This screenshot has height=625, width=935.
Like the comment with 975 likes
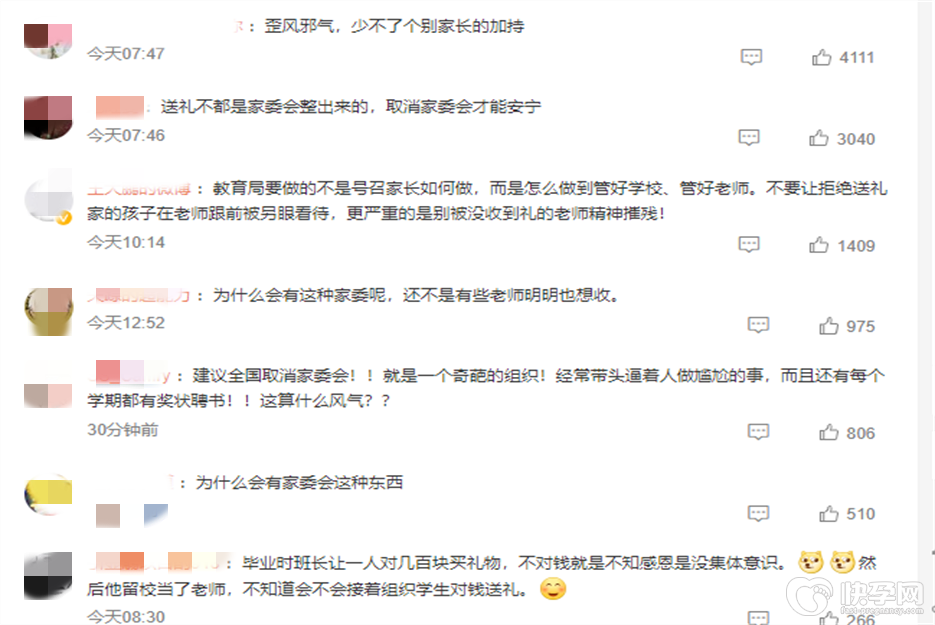(828, 326)
